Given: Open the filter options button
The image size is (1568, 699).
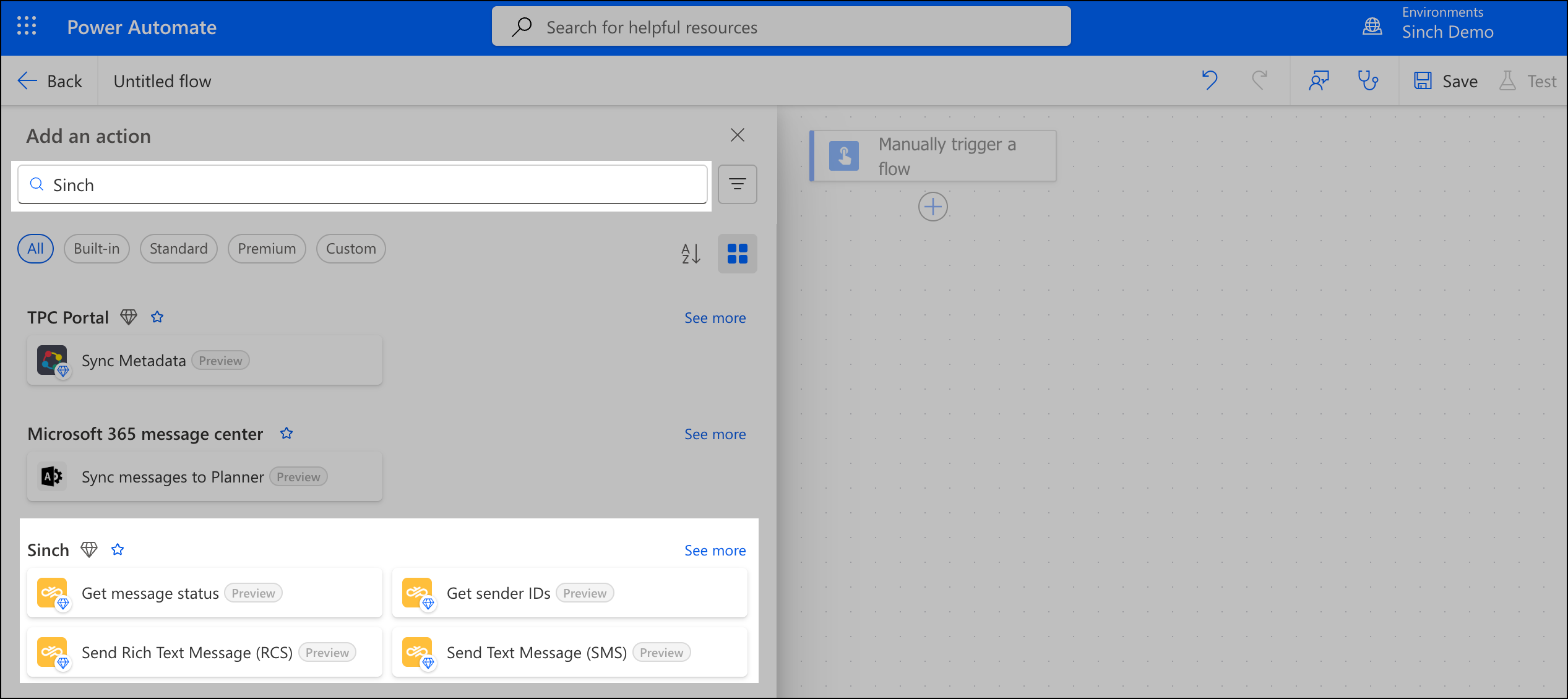Looking at the screenshot, I should coord(737,184).
